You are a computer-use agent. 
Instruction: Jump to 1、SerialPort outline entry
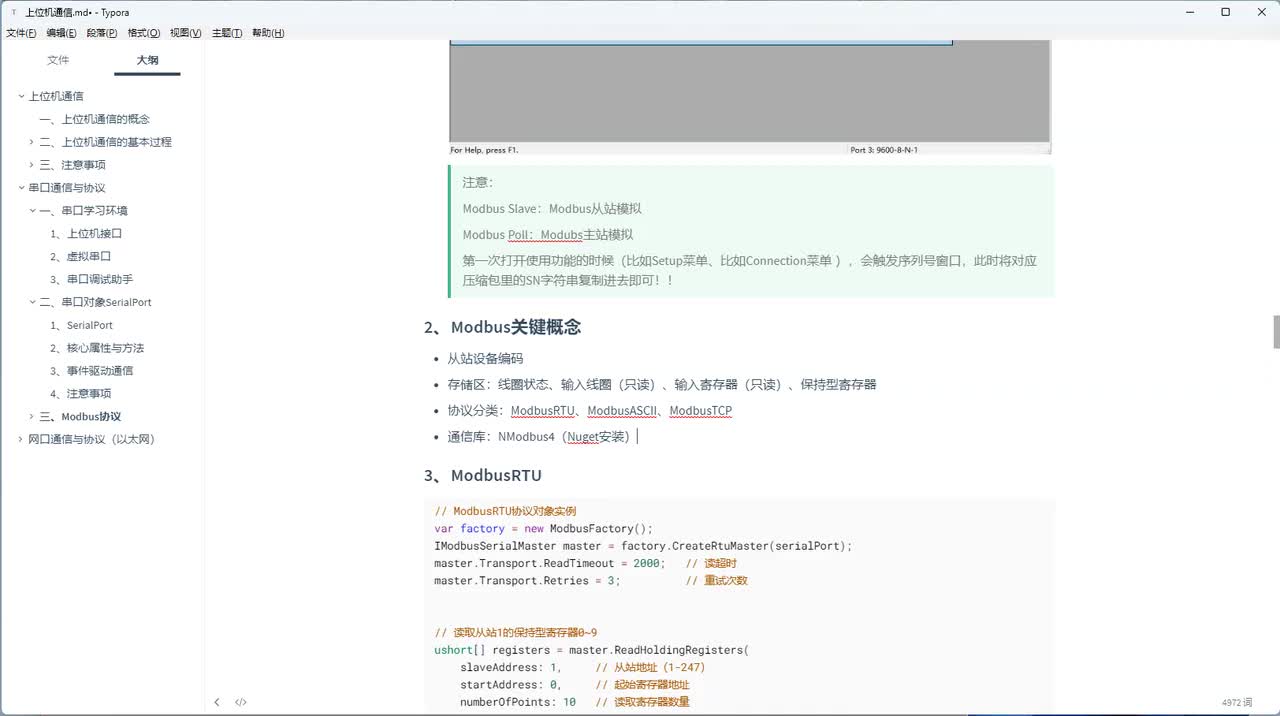pos(81,325)
